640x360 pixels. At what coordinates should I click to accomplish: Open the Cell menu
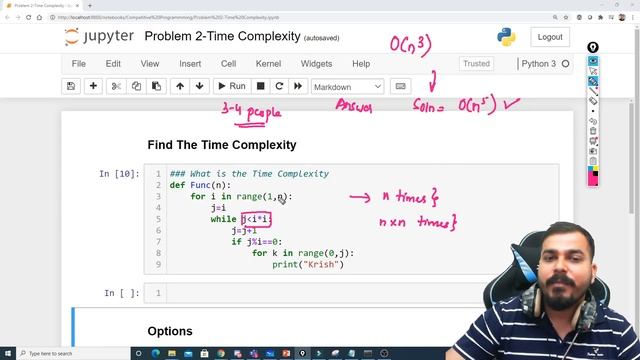229,64
